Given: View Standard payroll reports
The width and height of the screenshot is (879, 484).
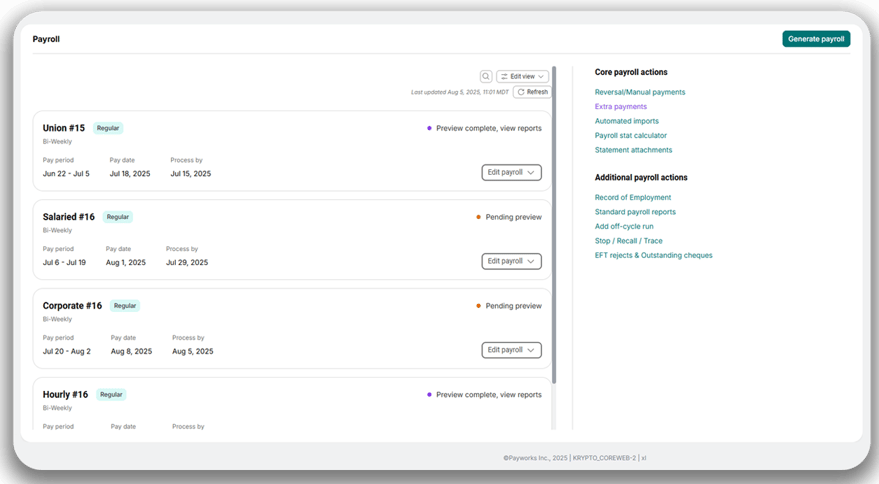Looking at the screenshot, I should point(635,212).
